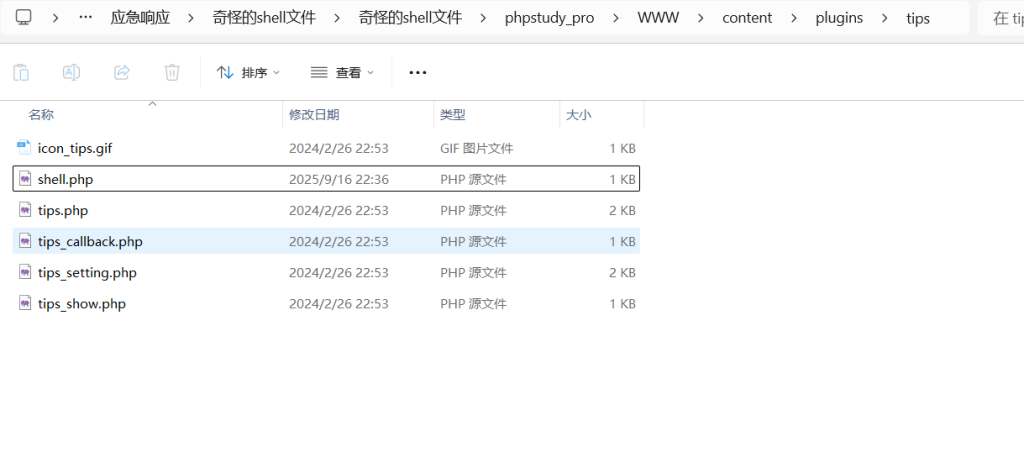The width and height of the screenshot is (1024, 473).
Task: Open the three-dots more options menu
Action: click(418, 72)
